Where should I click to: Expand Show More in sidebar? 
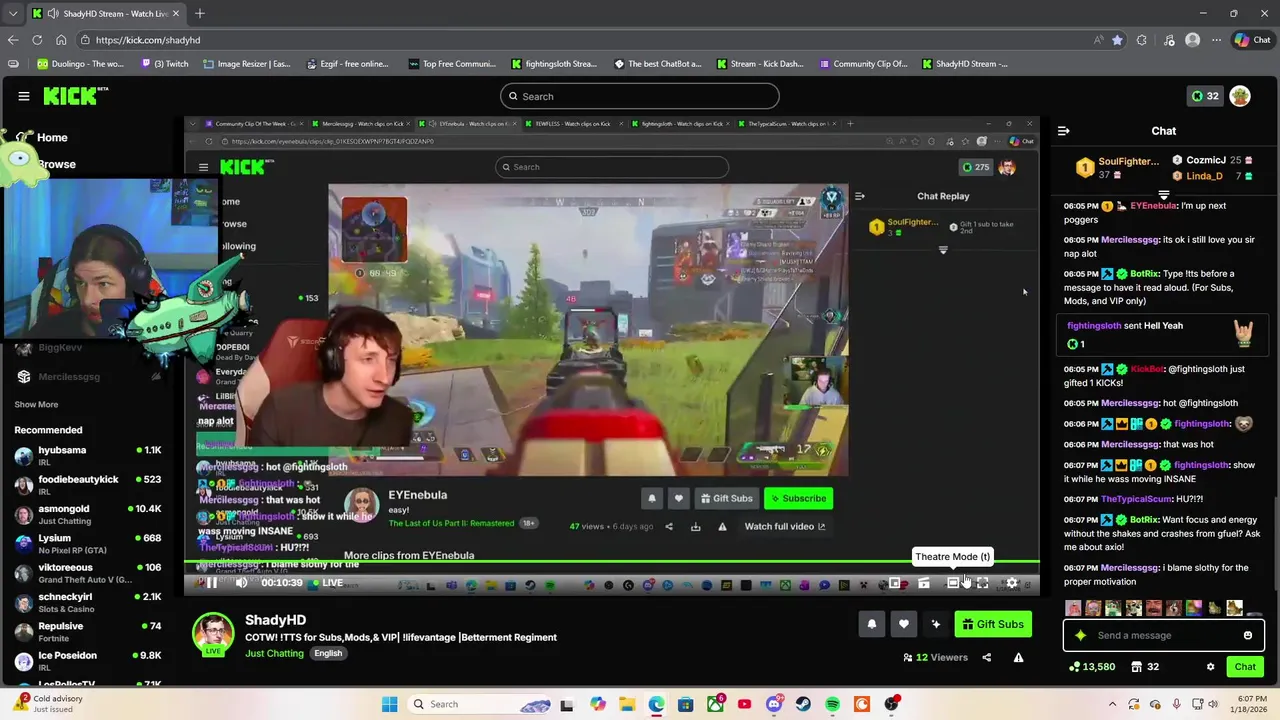point(36,404)
